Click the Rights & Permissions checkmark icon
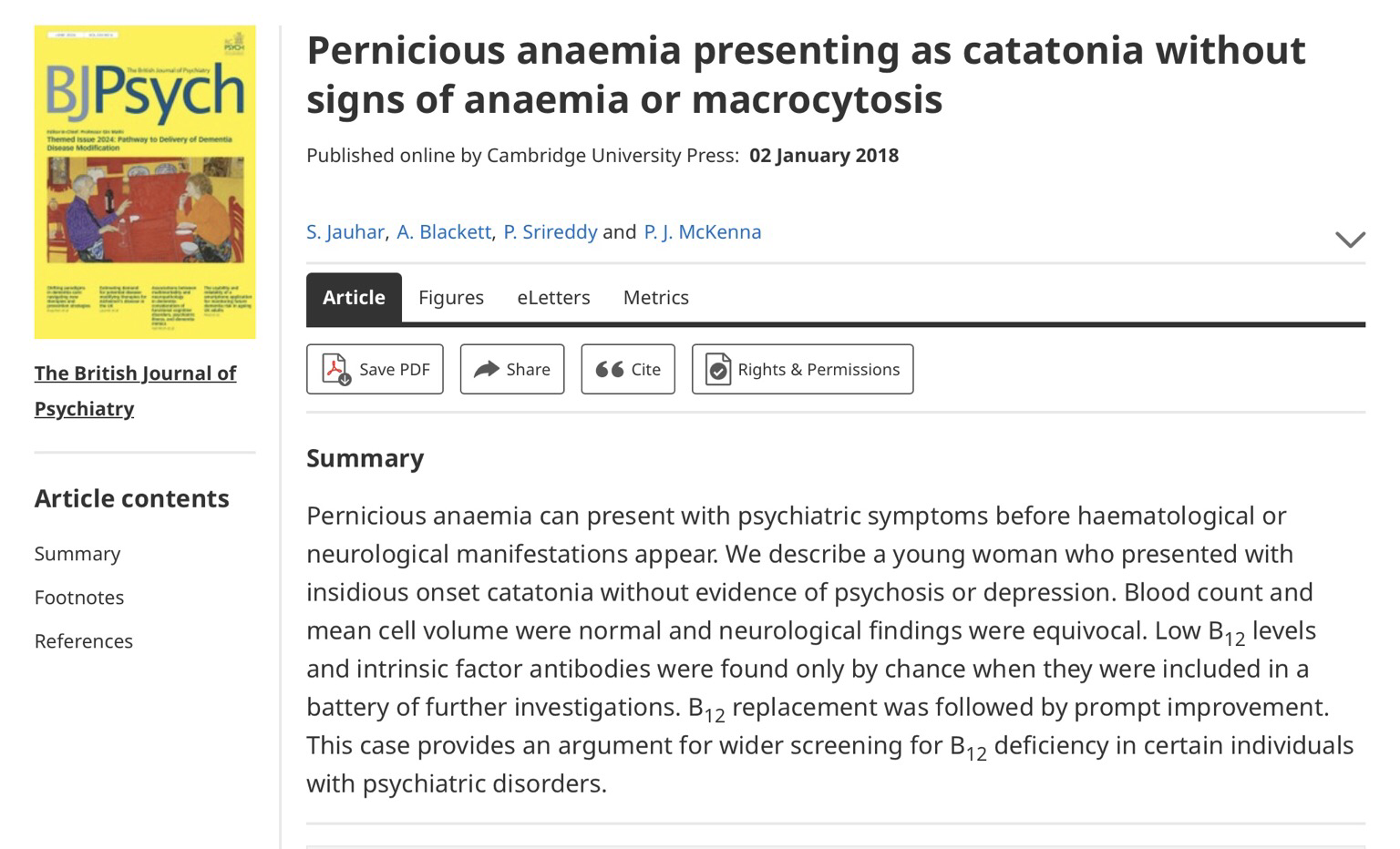The width and height of the screenshot is (1400, 849). pos(718,369)
